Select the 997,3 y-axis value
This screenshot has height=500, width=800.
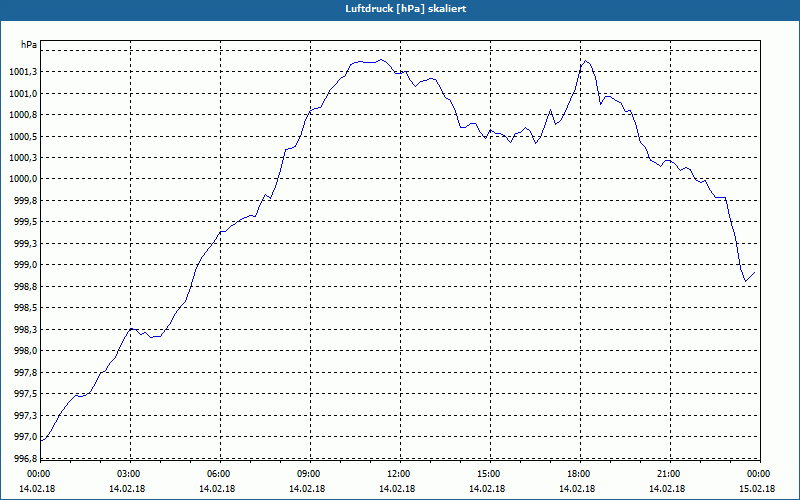coord(25,416)
